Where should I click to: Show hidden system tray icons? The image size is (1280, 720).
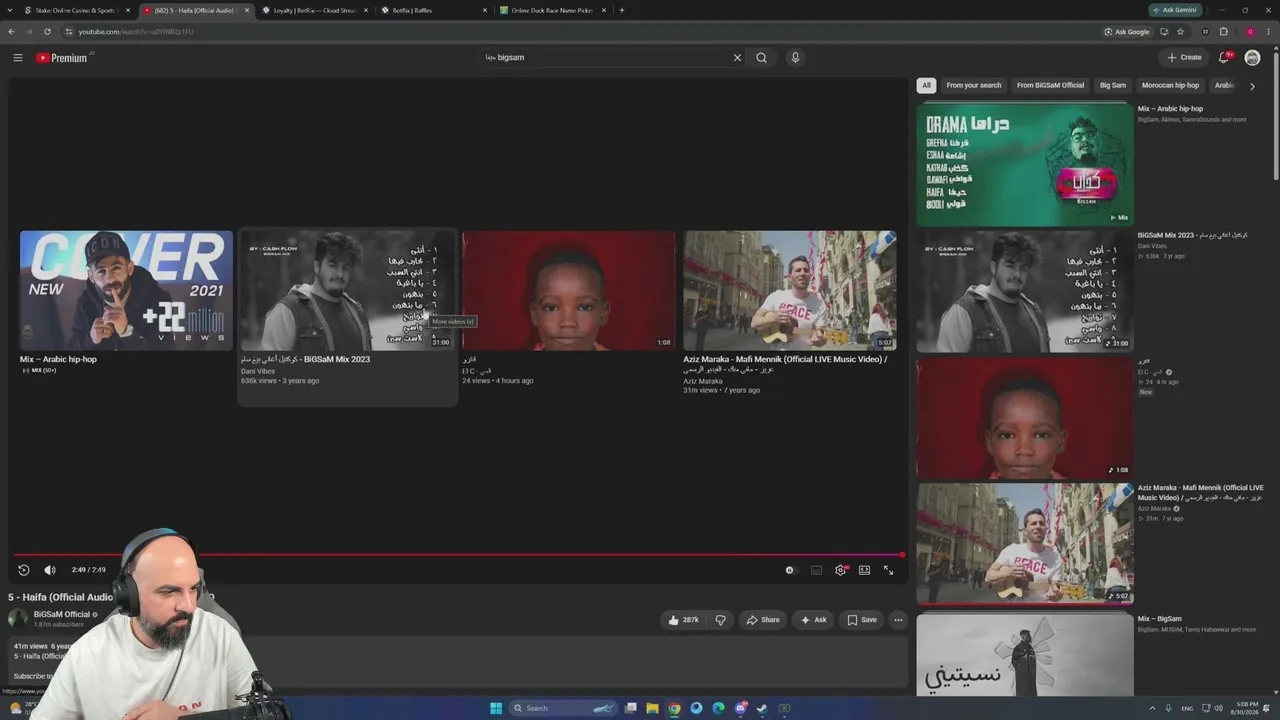tap(1152, 708)
